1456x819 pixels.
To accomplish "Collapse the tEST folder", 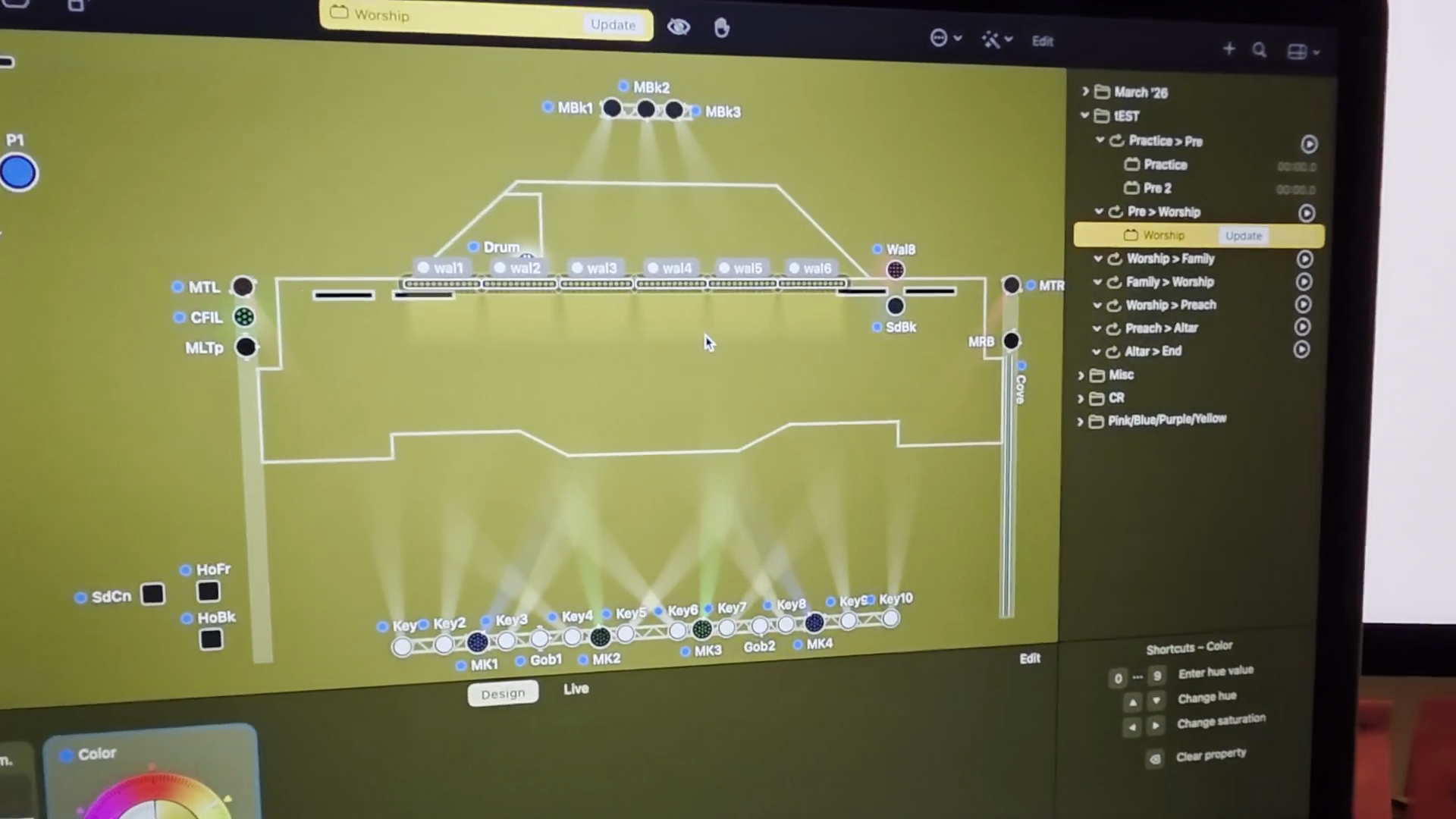I will (x=1085, y=115).
